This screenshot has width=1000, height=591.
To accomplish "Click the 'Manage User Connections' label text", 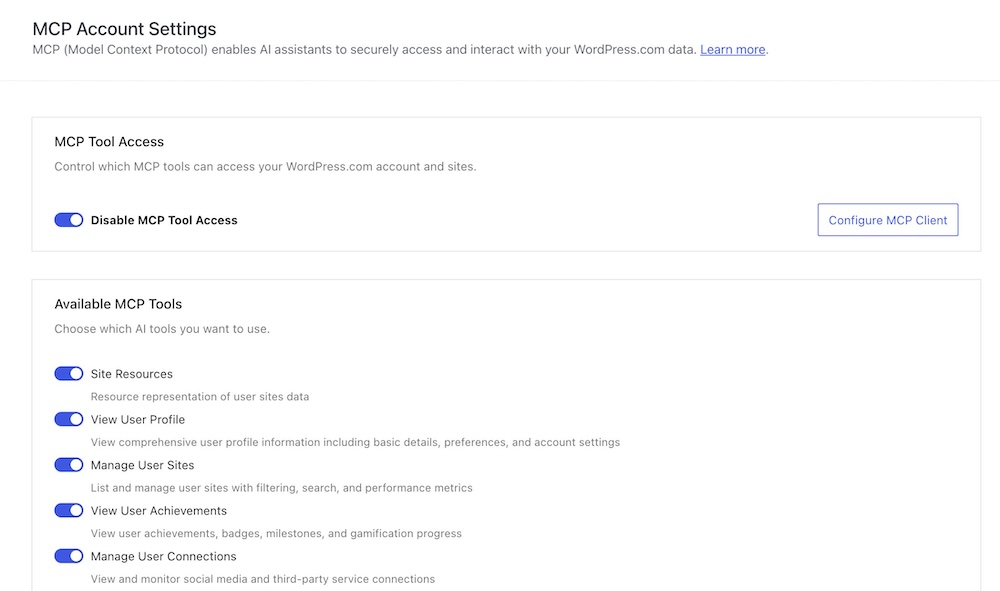I will click(x=163, y=557).
